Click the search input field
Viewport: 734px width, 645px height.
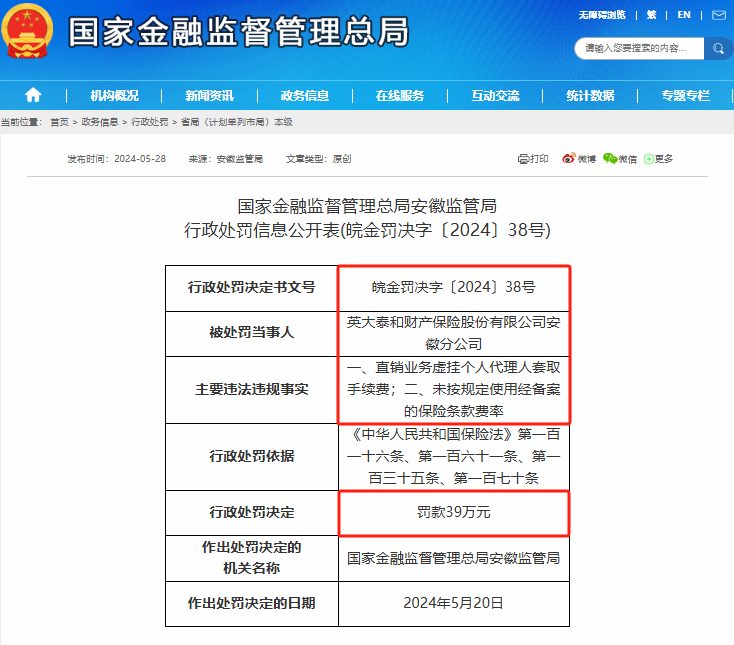(640, 48)
